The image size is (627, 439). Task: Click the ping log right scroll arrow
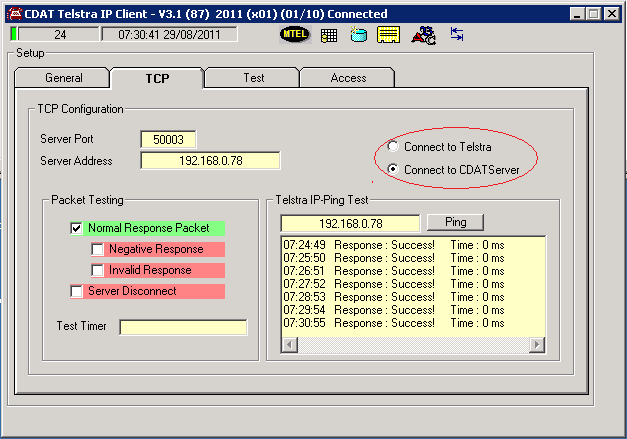537,344
